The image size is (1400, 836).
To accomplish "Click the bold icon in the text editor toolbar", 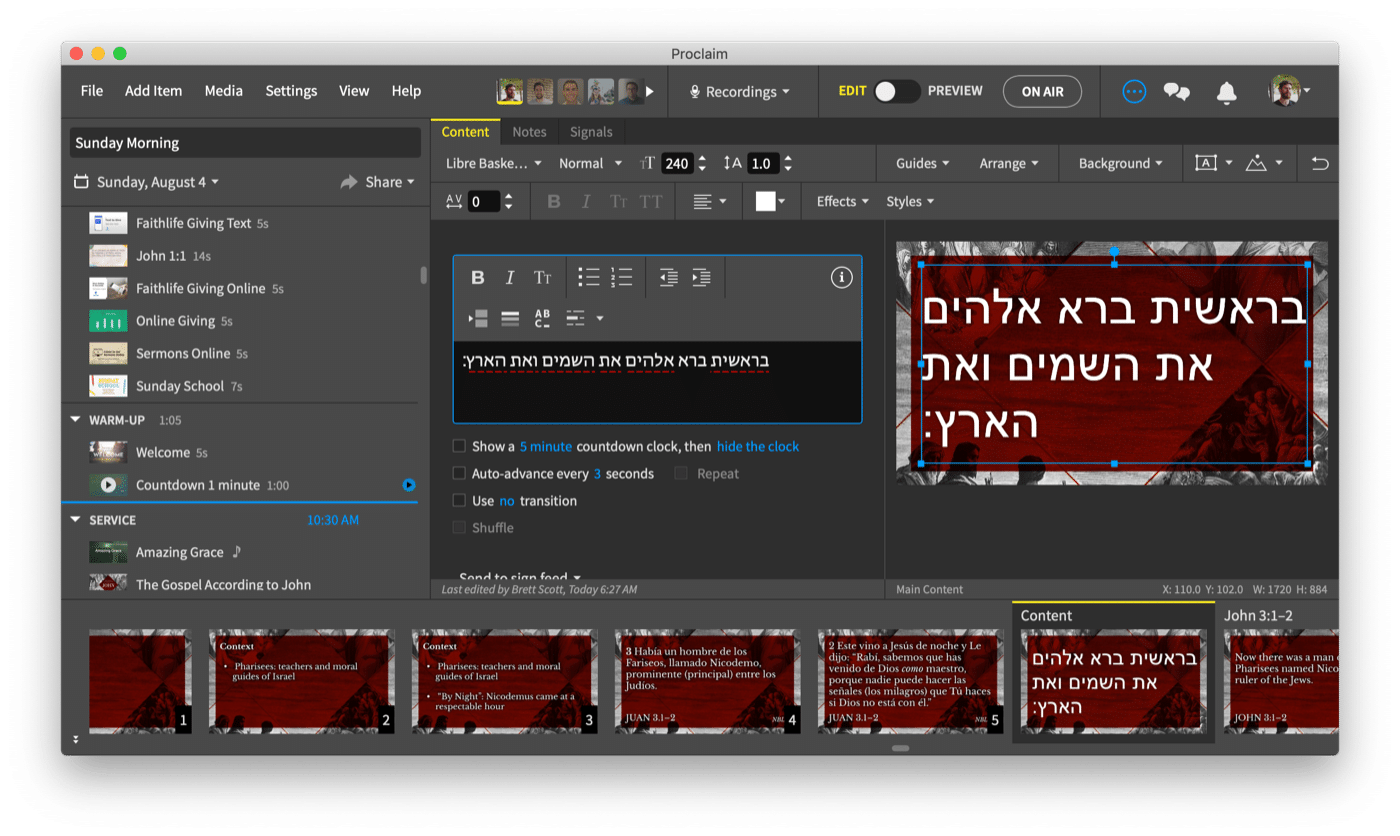I will click(x=478, y=278).
